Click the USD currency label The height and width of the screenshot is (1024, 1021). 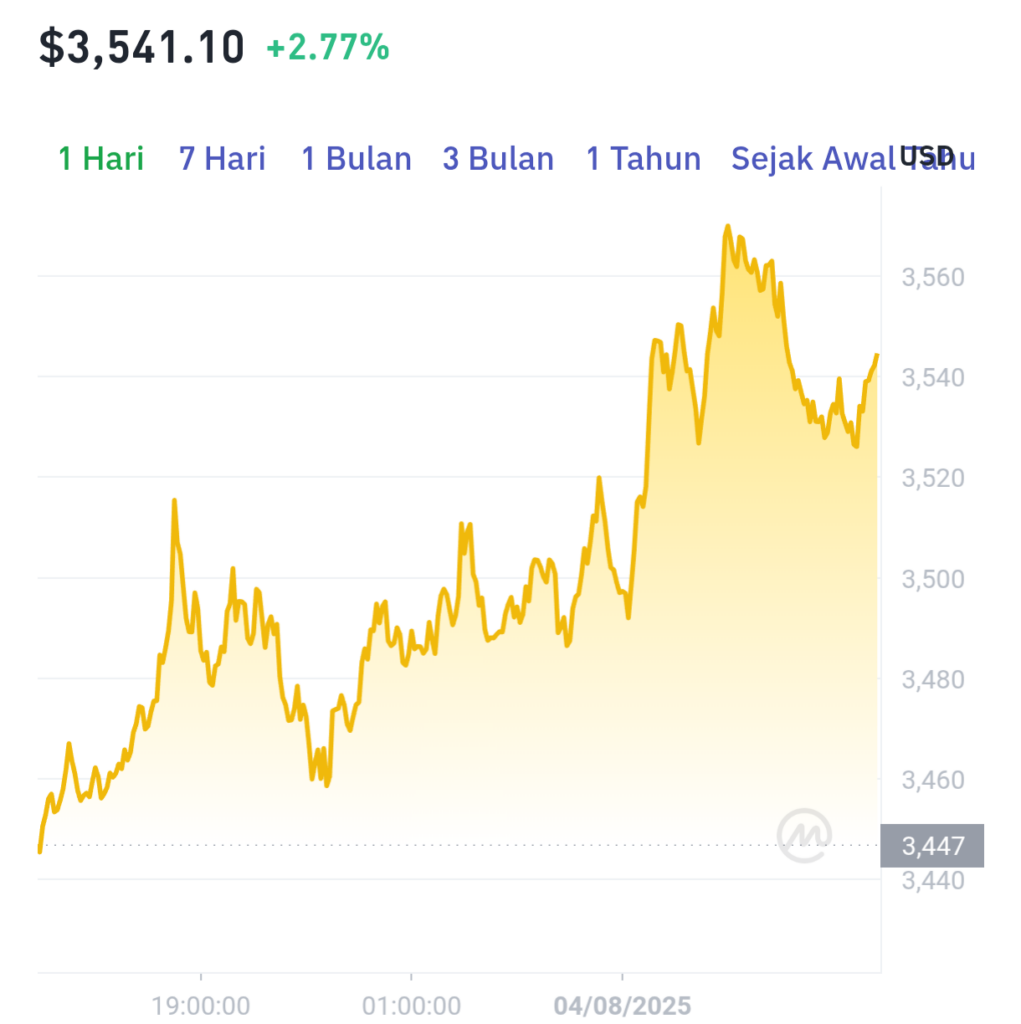pyautogui.click(x=926, y=156)
